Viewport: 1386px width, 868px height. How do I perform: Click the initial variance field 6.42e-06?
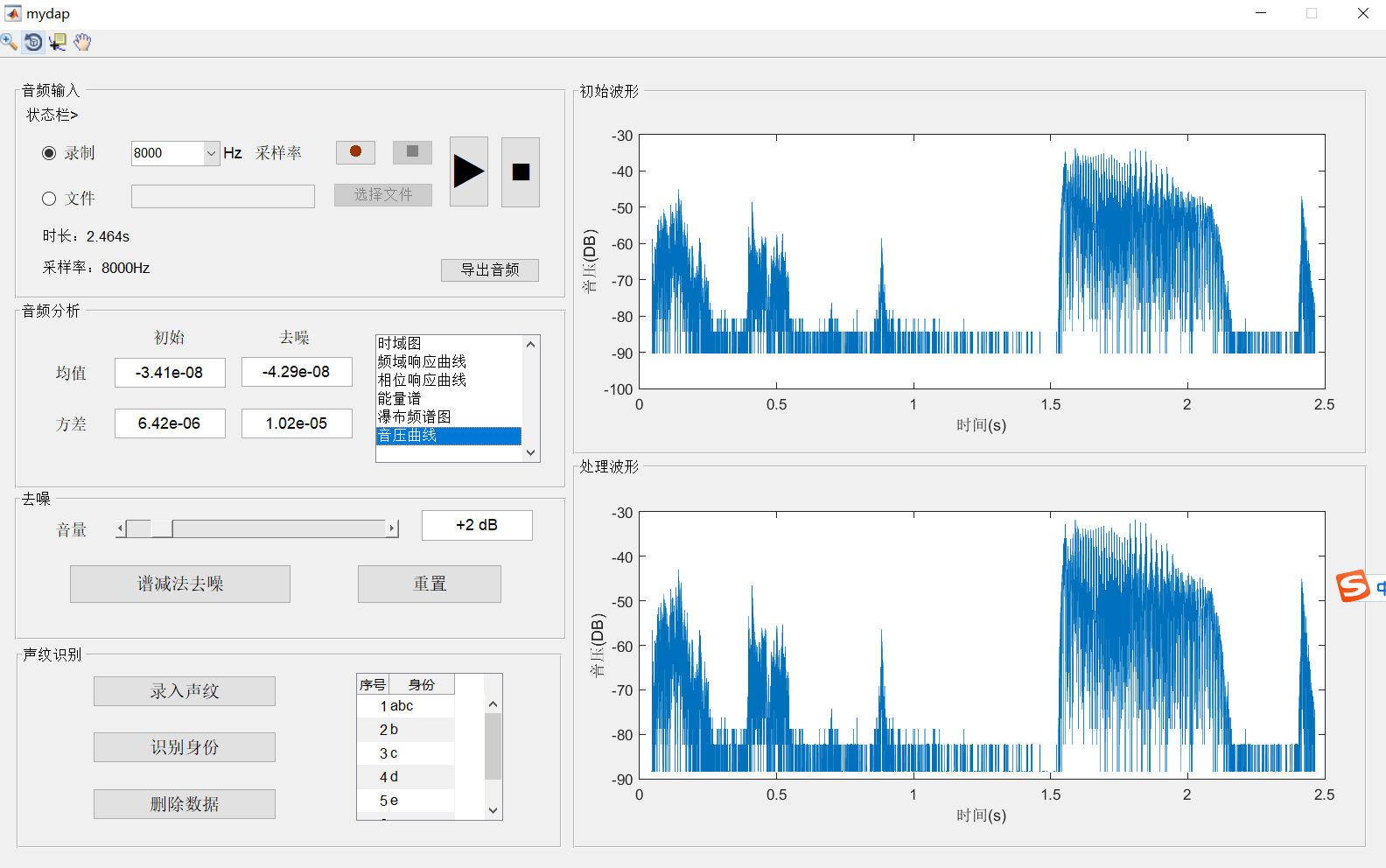[170, 423]
